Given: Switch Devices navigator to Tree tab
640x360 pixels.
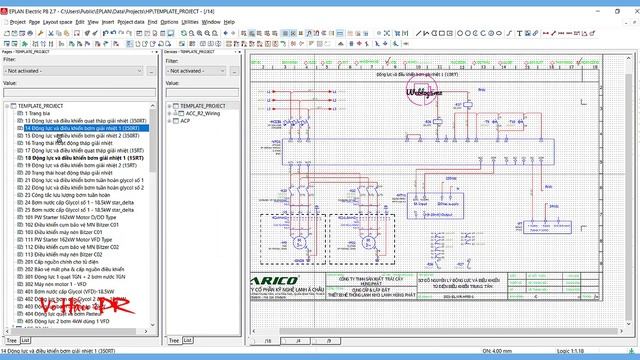Looking at the screenshot, I should coord(174,340).
